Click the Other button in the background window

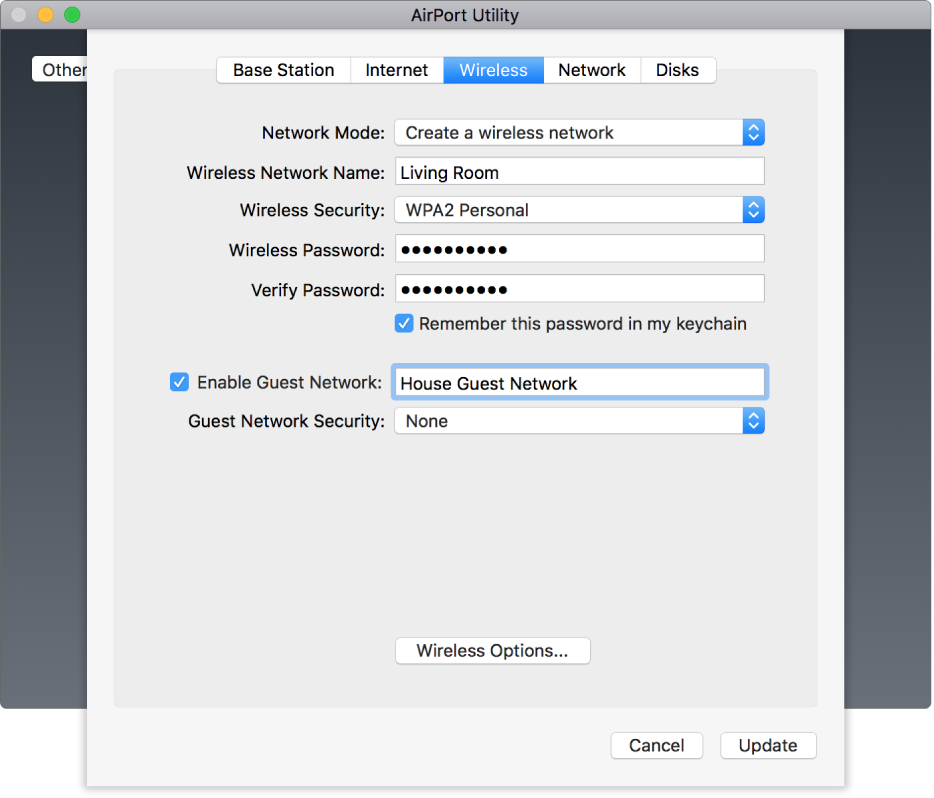click(x=62, y=70)
